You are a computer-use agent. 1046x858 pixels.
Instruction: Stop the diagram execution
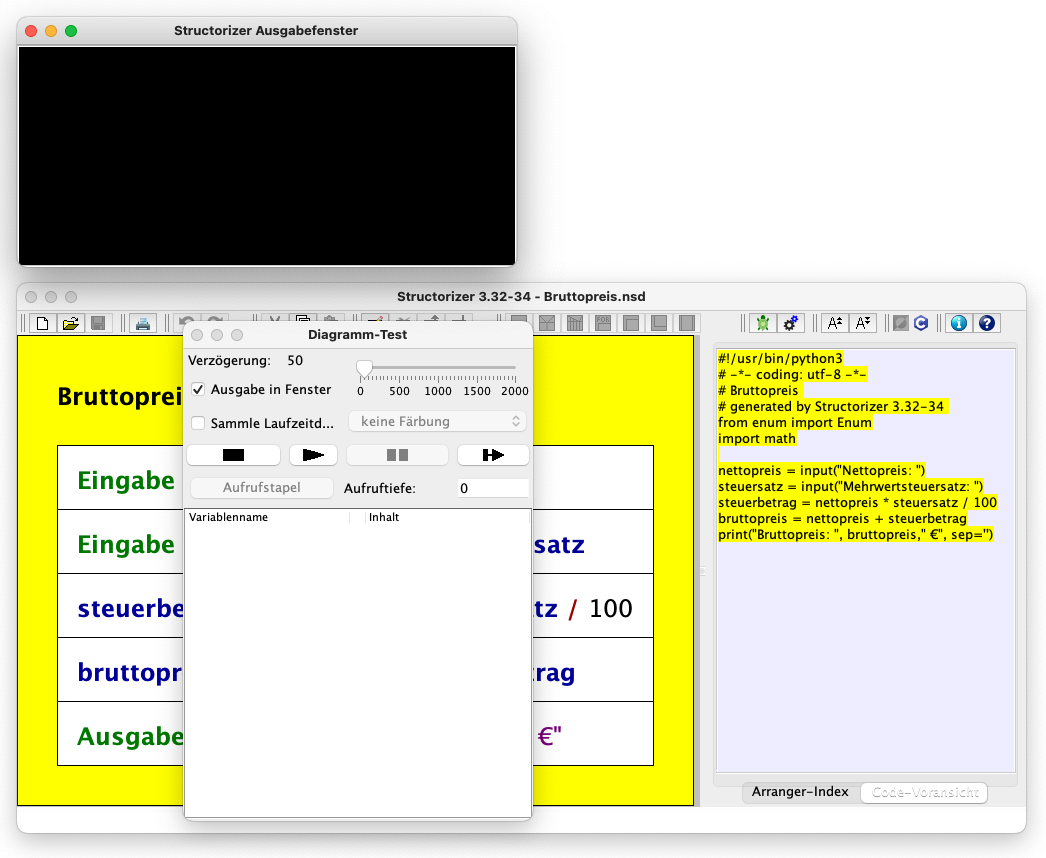point(233,455)
